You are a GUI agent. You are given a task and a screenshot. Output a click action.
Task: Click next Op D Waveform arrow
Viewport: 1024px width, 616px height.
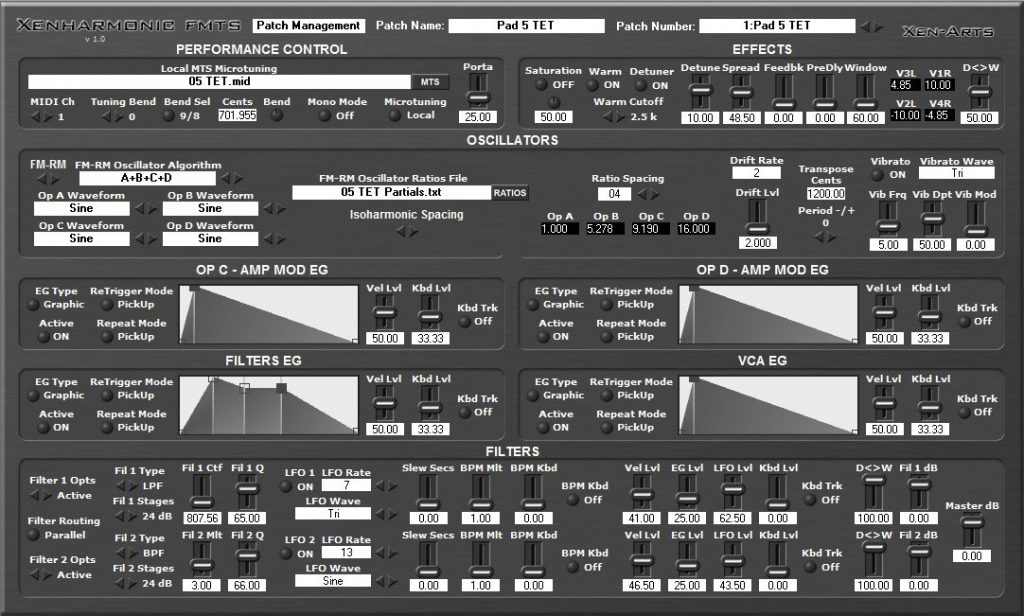281,239
